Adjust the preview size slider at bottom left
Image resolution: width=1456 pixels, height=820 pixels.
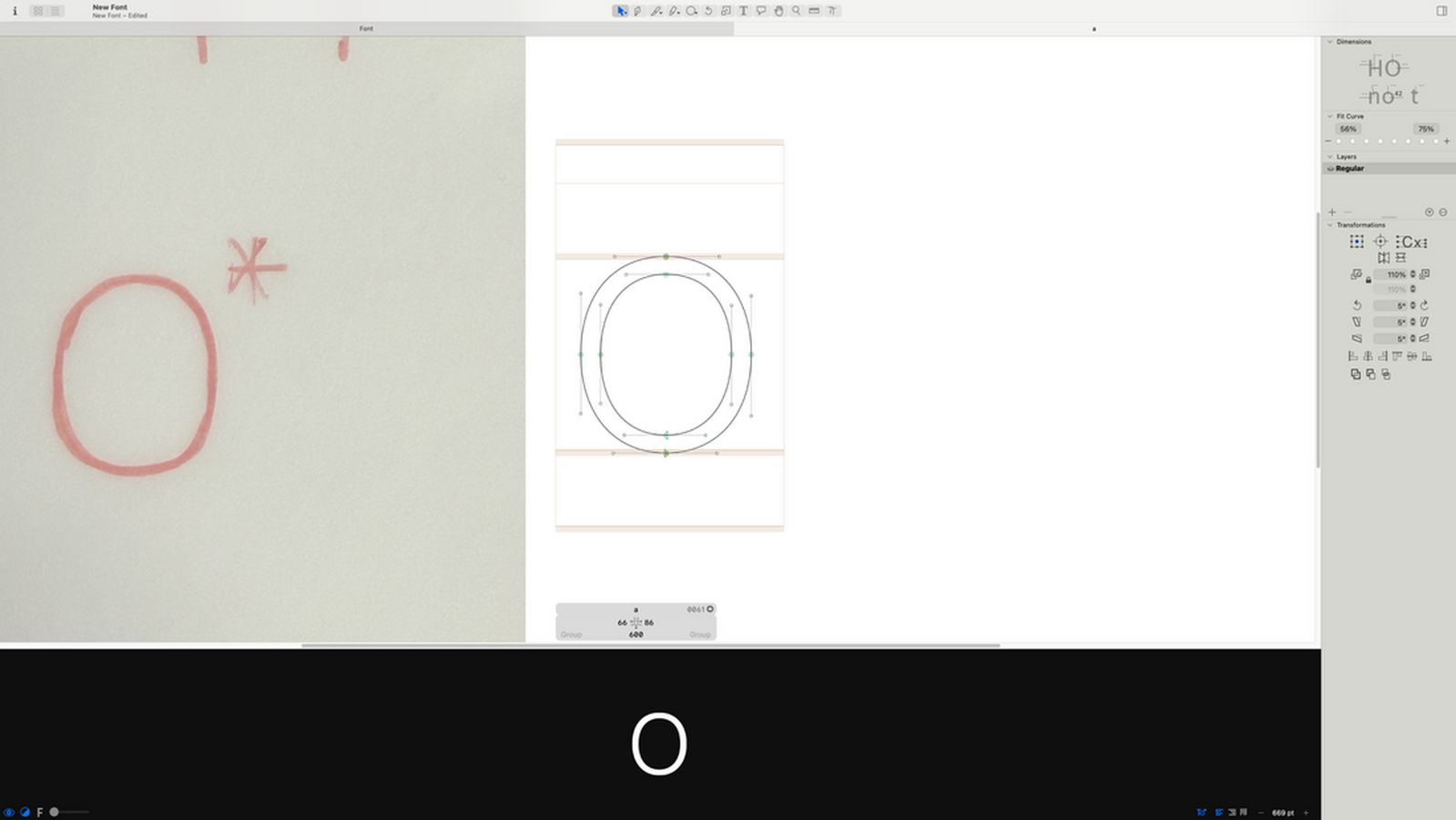point(55,812)
